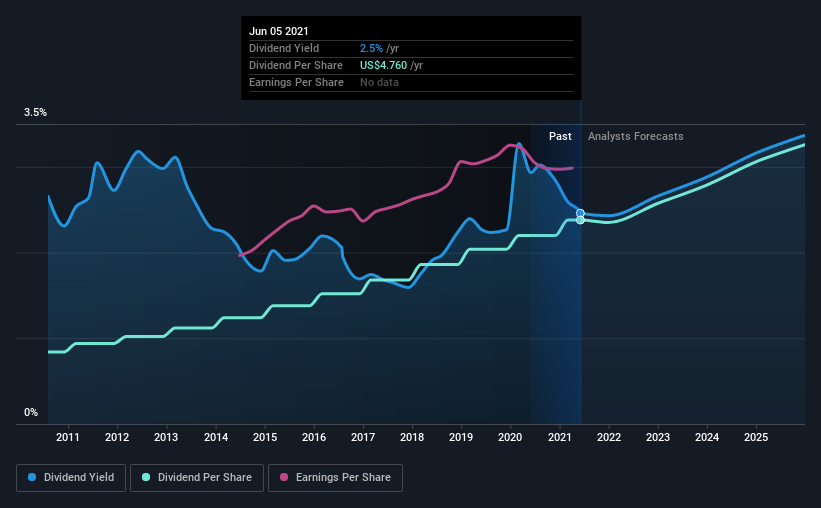The height and width of the screenshot is (508, 821).
Task: Click the 2017 x-axis label
Action: point(363,437)
